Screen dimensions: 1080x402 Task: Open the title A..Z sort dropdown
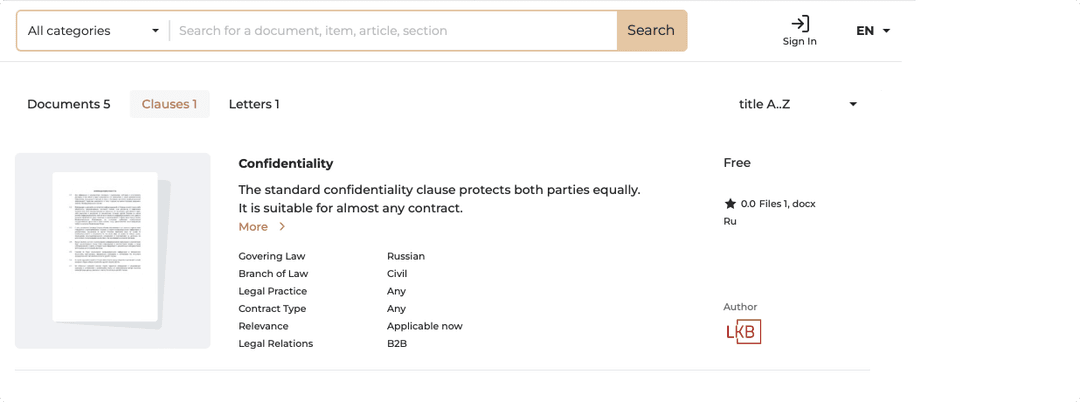(797, 104)
